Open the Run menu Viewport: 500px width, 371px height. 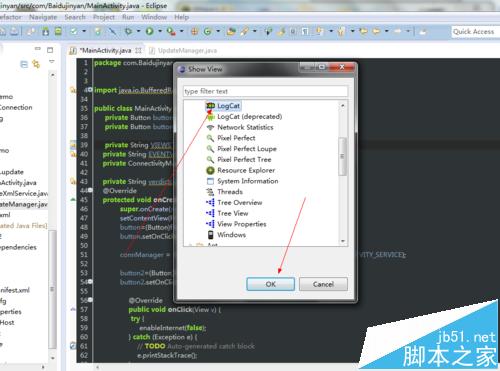(x=128, y=17)
